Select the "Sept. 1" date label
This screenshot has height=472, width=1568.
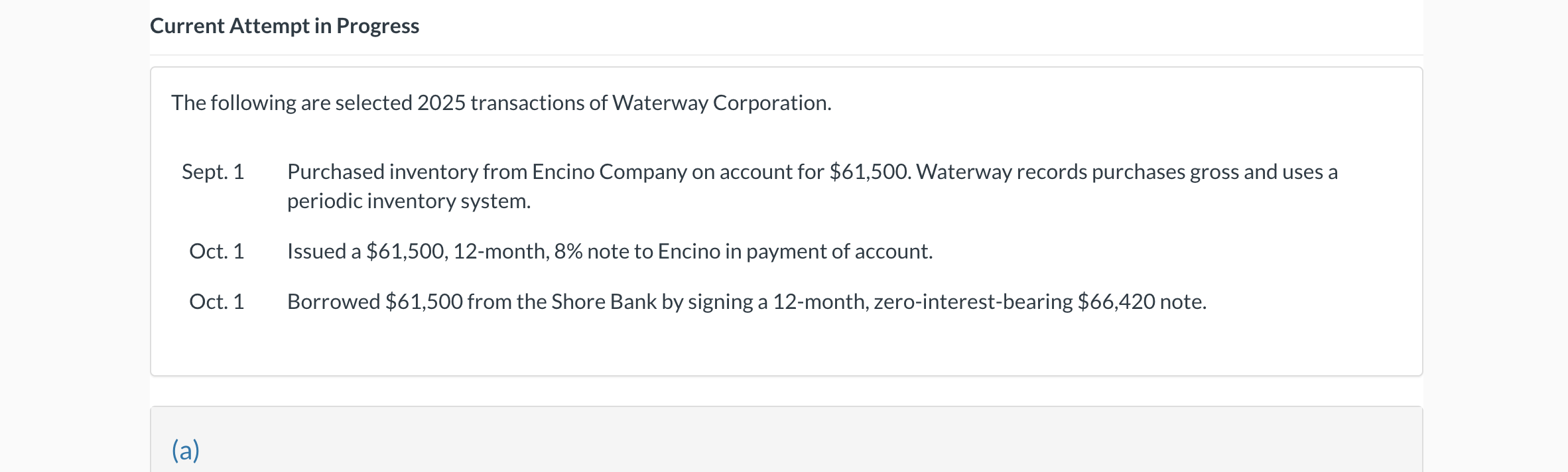(x=213, y=172)
